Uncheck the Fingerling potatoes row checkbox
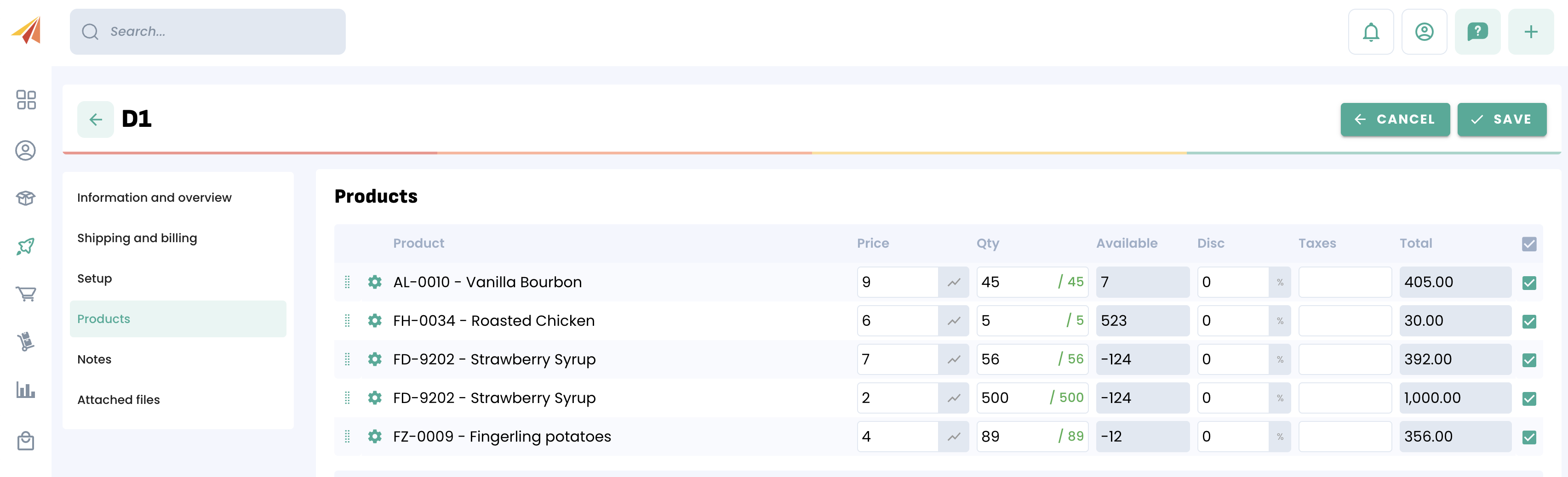 [1528, 437]
